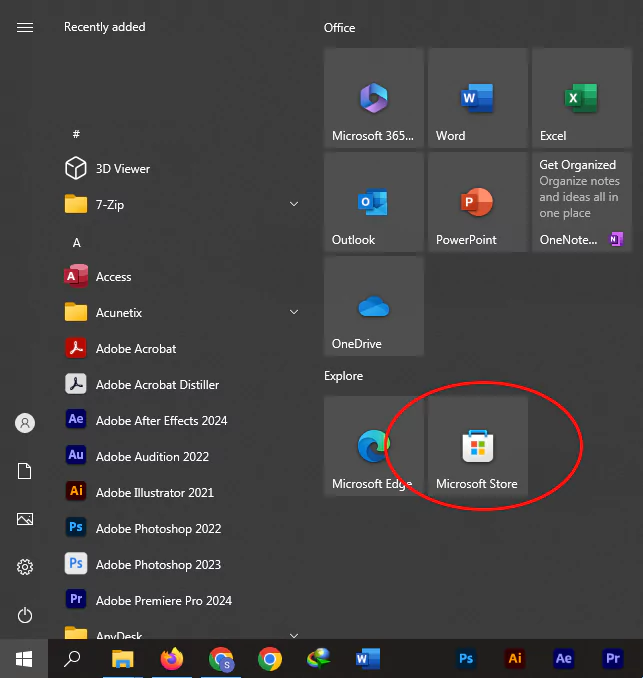Expand the Start menu hamburger navigation
The height and width of the screenshot is (678, 643).
pos(25,28)
